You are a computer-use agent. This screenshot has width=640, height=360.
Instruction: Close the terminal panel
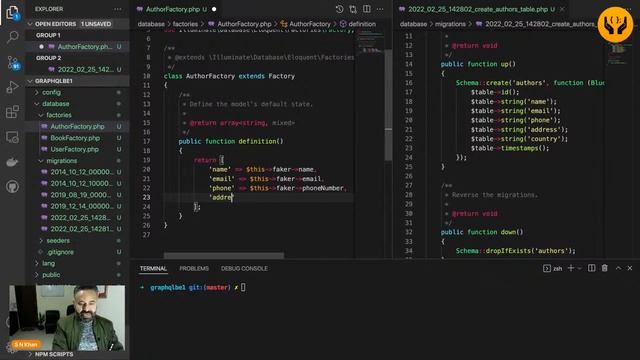630,268
